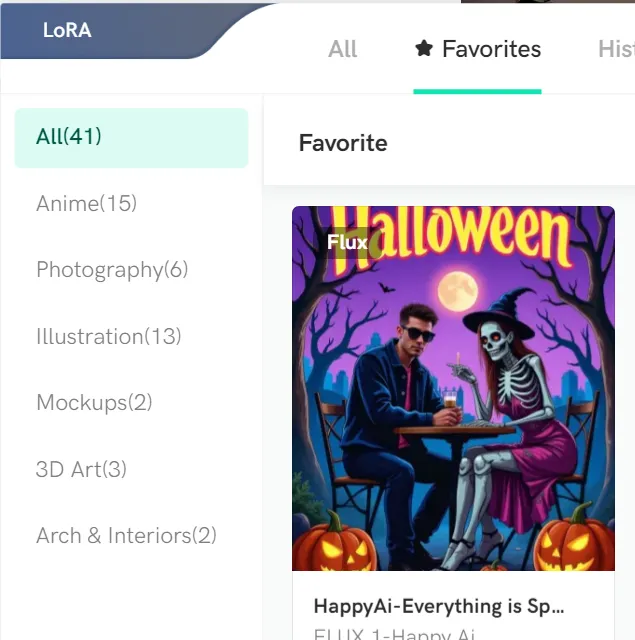Click the FLUX.1-Happy Ai subtitle text
This screenshot has width=635, height=640.
(395, 633)
